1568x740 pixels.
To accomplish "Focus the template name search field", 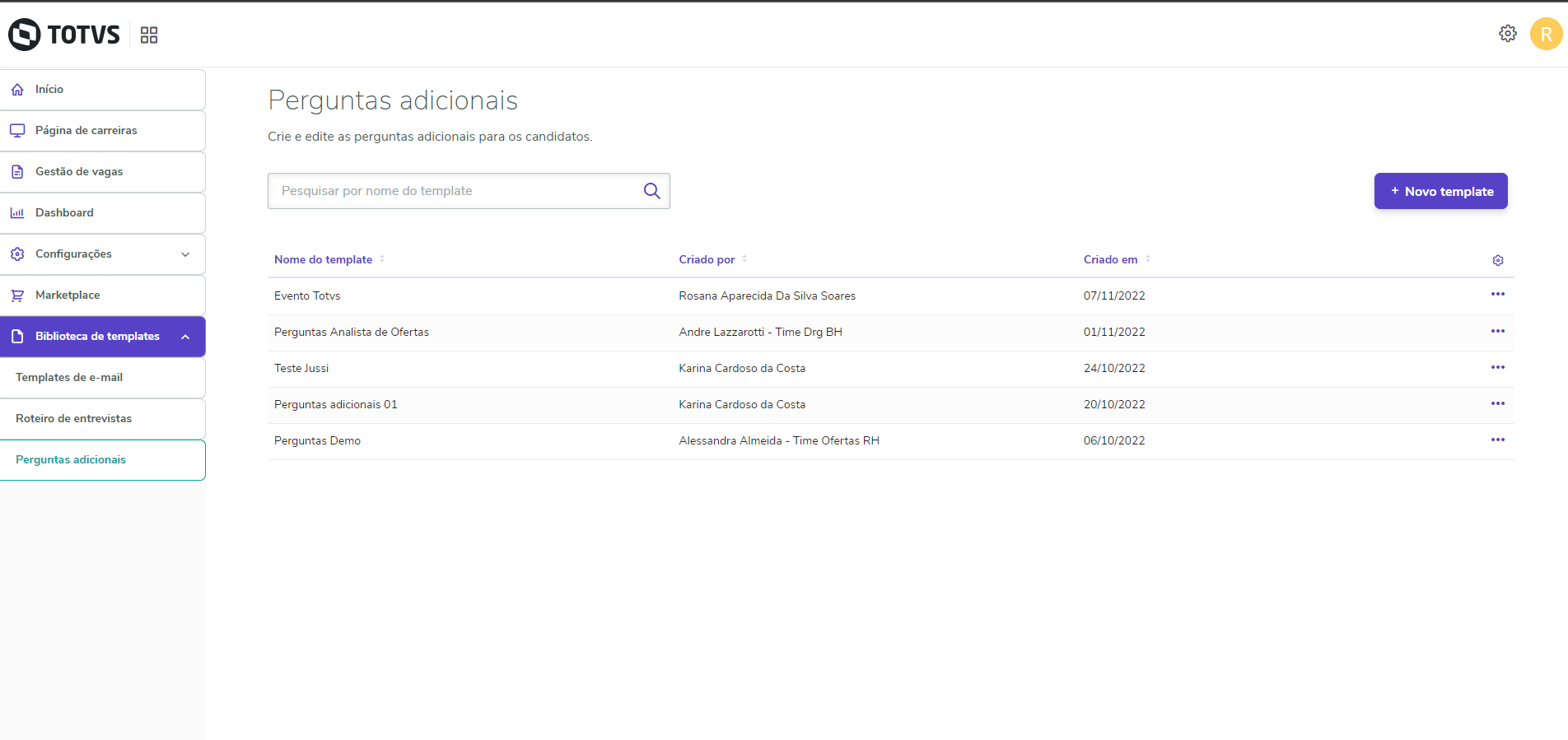I will click(x=469, y=191).
